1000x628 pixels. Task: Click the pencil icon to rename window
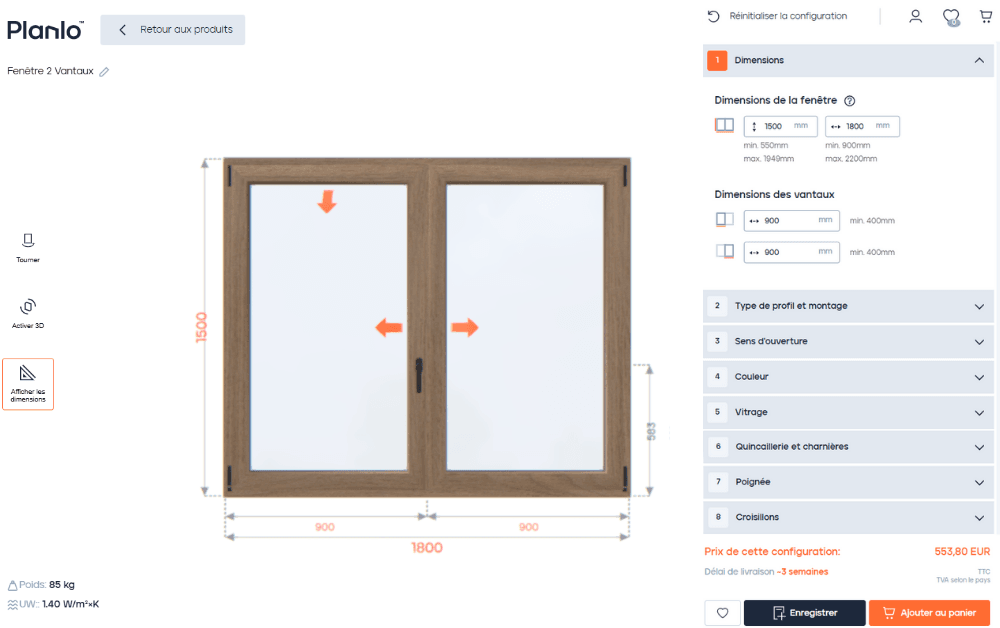pyautogui.click(x=104, y=72)
